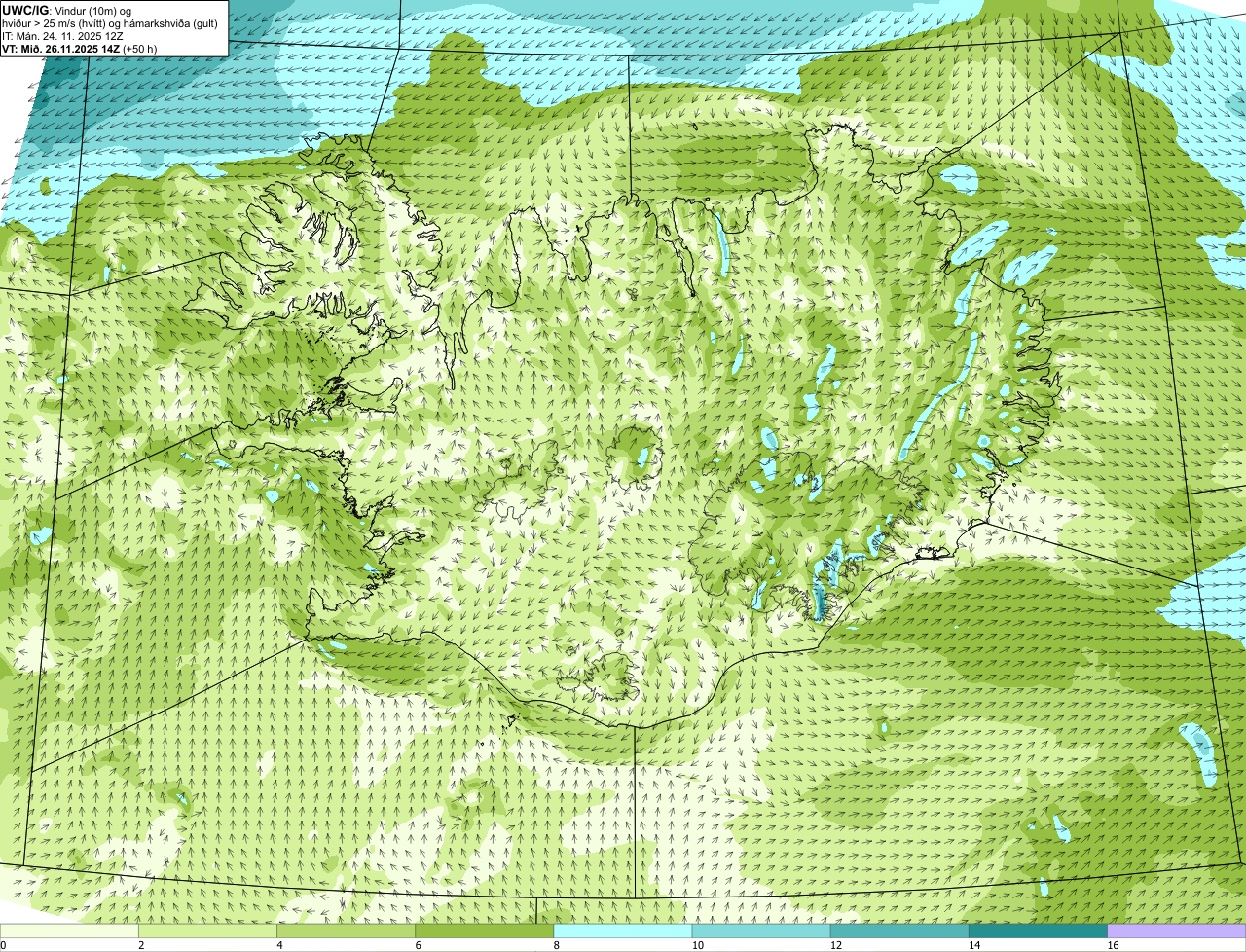
Task: Click the "6" tick label on the color scale
Action: click(418, 945)
